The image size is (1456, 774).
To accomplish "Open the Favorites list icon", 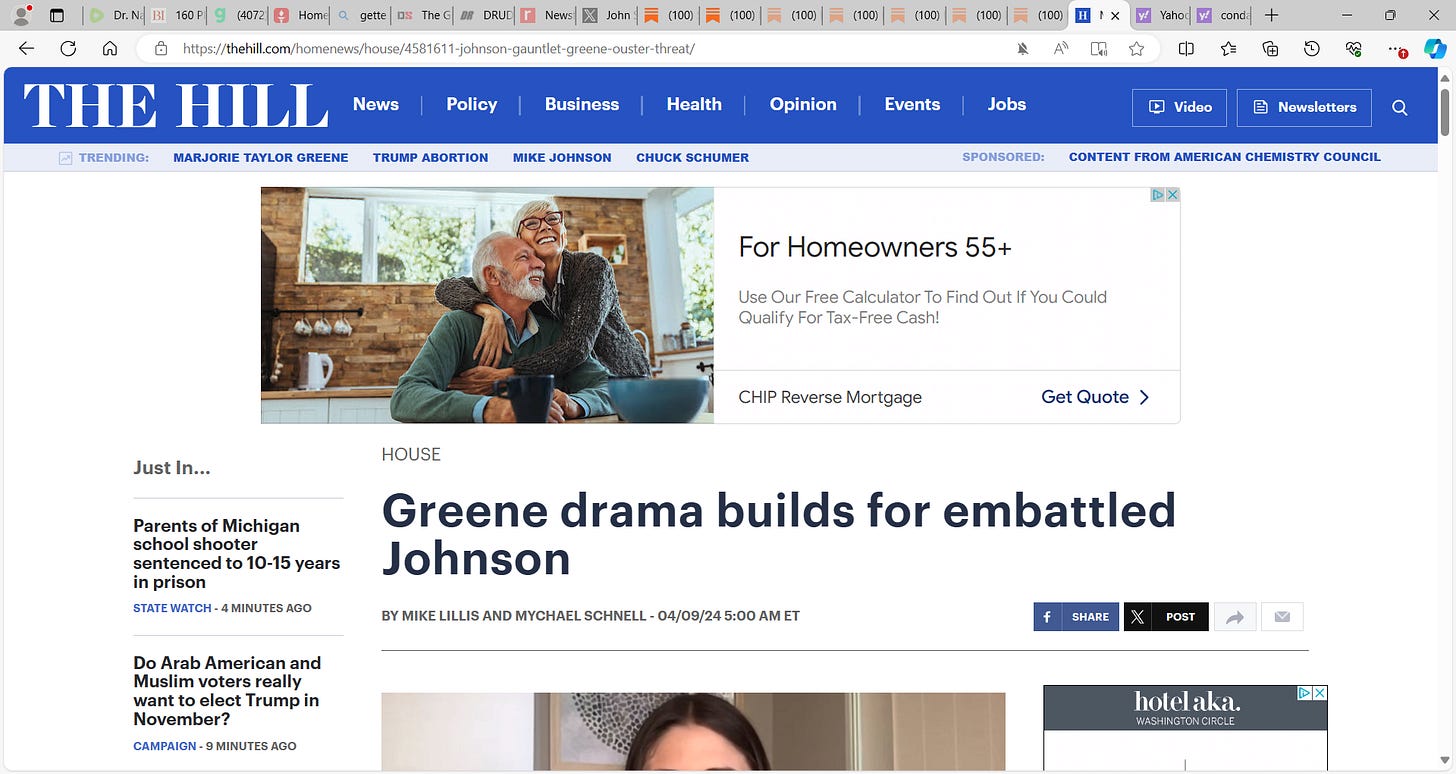I will point(1228,48).
